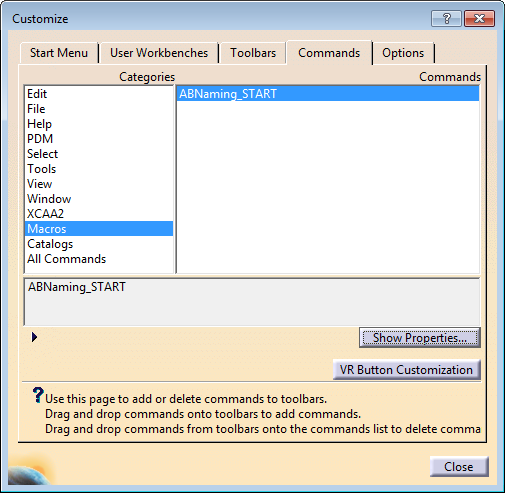Select the Window category

(x=99, y=199)
